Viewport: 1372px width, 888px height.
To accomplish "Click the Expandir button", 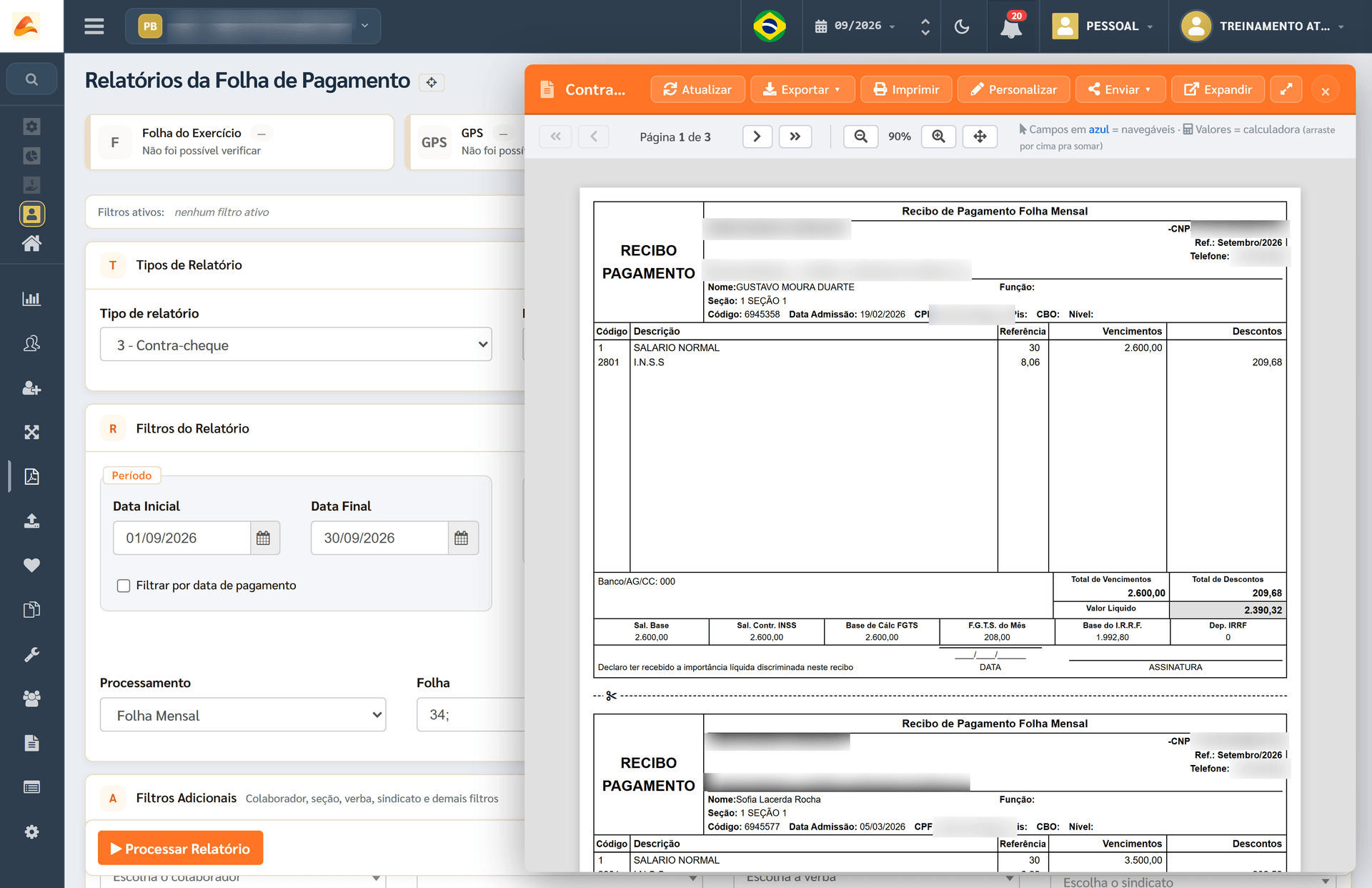I will (x=1218, y=89).
